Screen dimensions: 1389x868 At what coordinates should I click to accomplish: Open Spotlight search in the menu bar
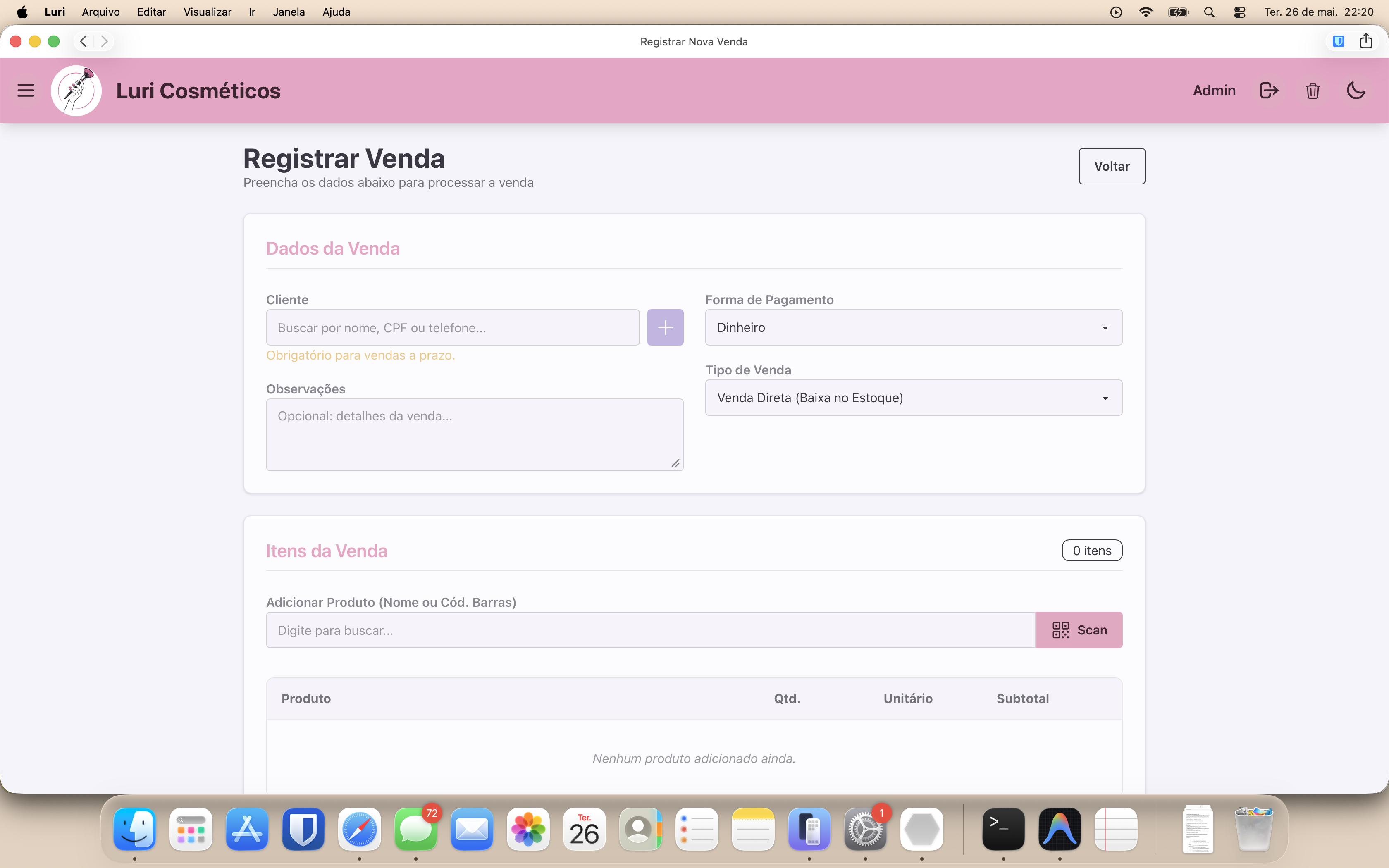(1209, 12)
